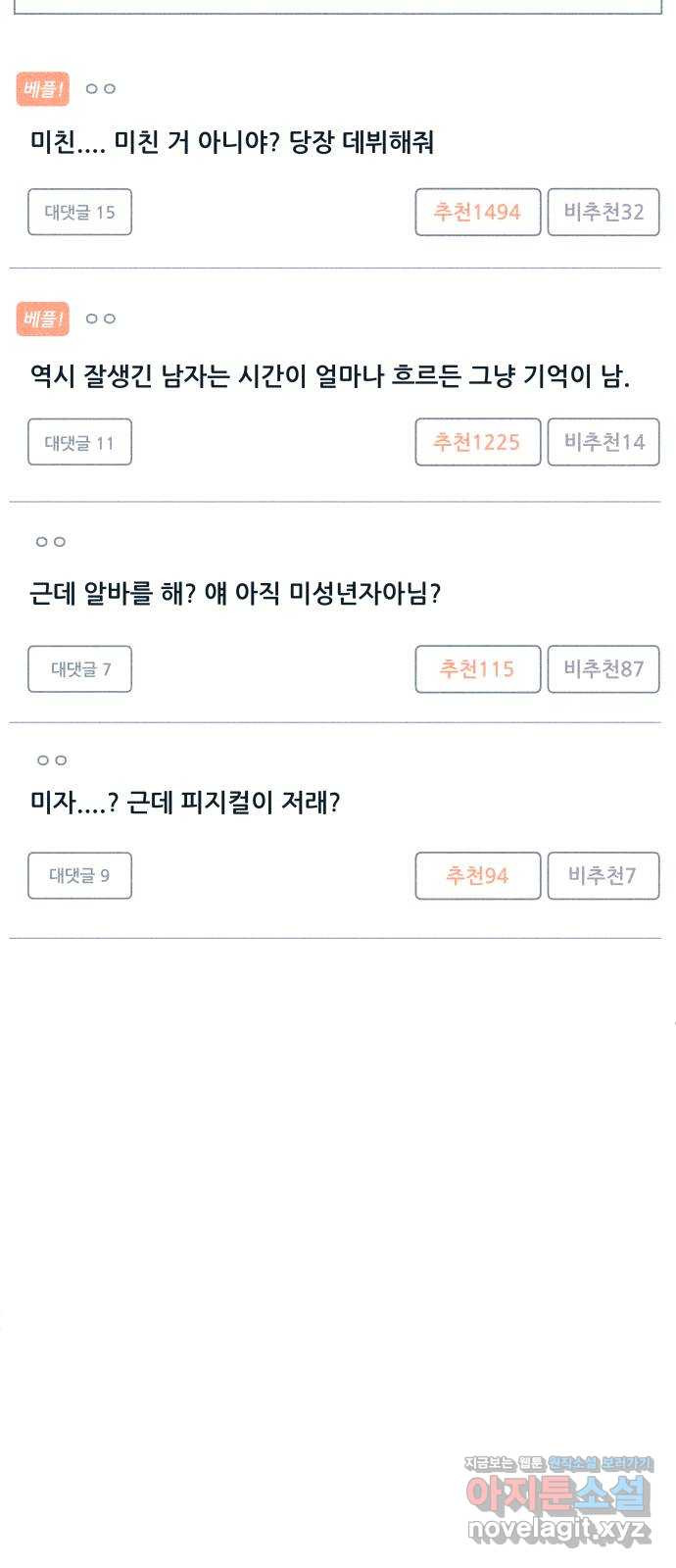Open the 대댓글 9 replies
676x1568 pixels.
coord(79,875)
